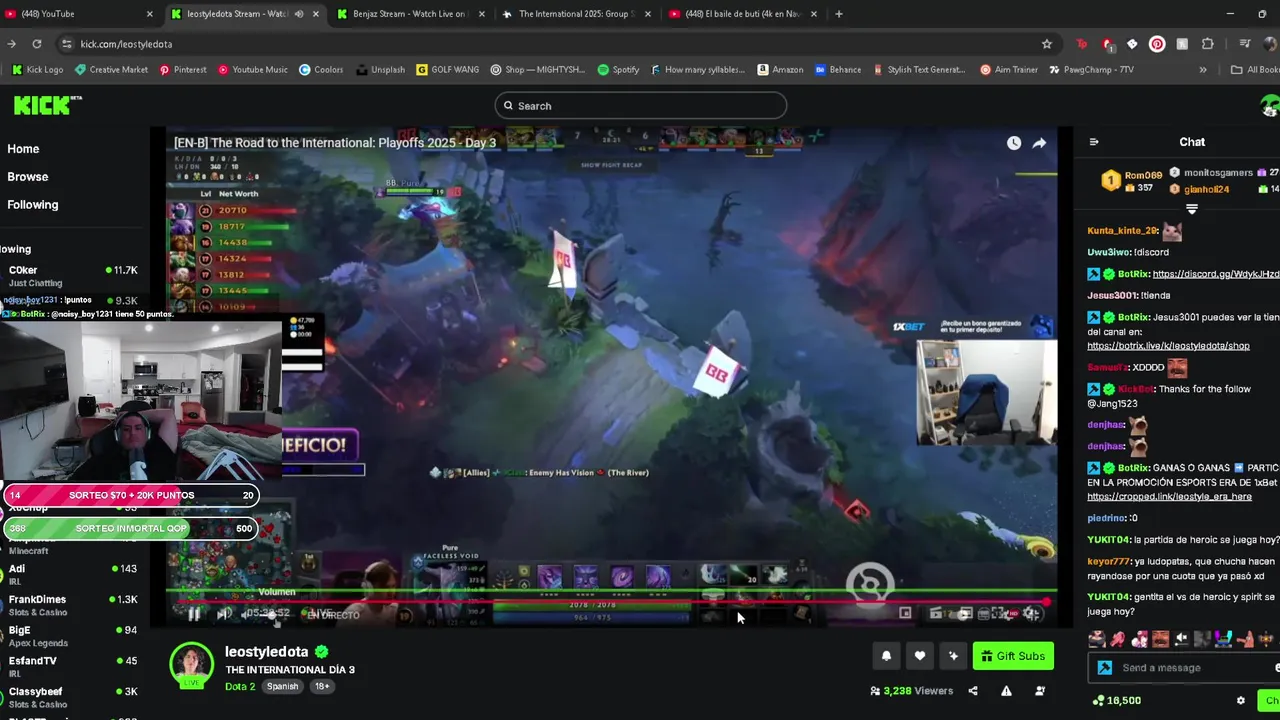Report stream with warning triangle icon
This screenshot has width=1280, height=720.
tap(1006, 691)
